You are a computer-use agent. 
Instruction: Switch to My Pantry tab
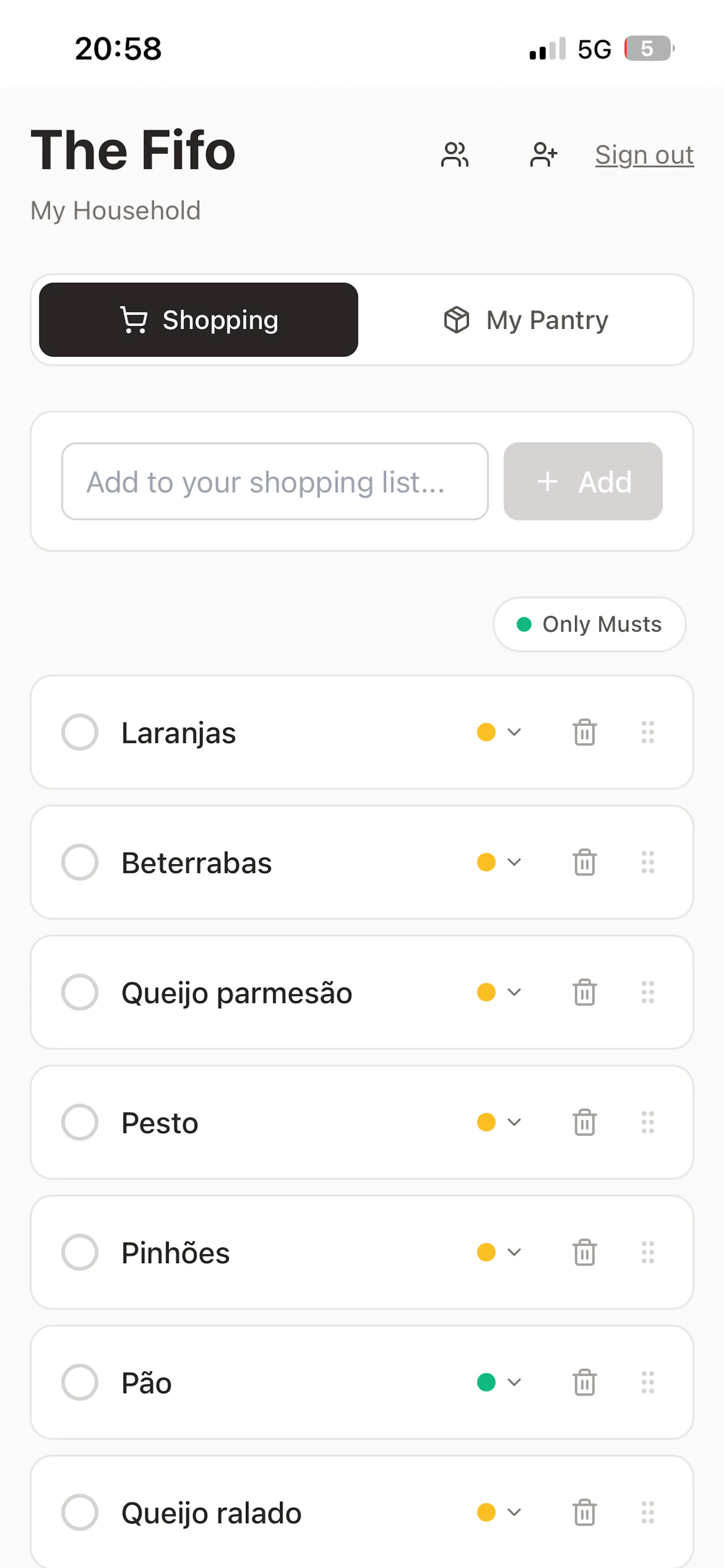point(525,320)
